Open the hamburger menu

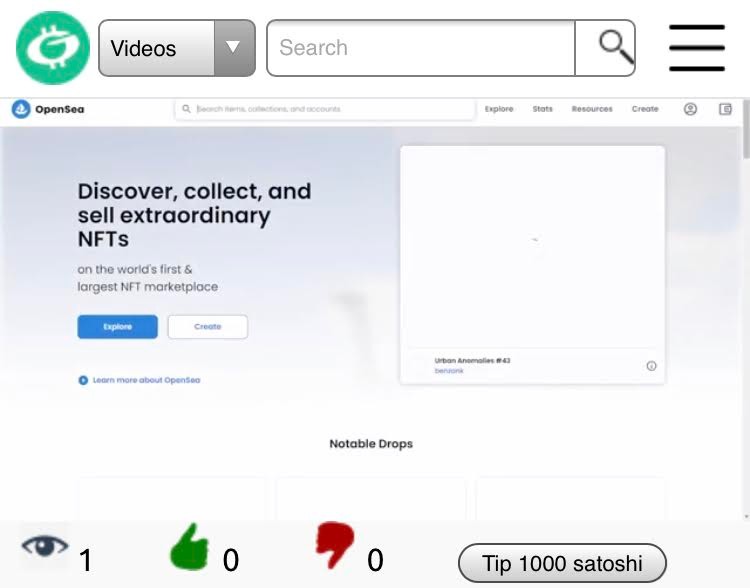(697, 48)
